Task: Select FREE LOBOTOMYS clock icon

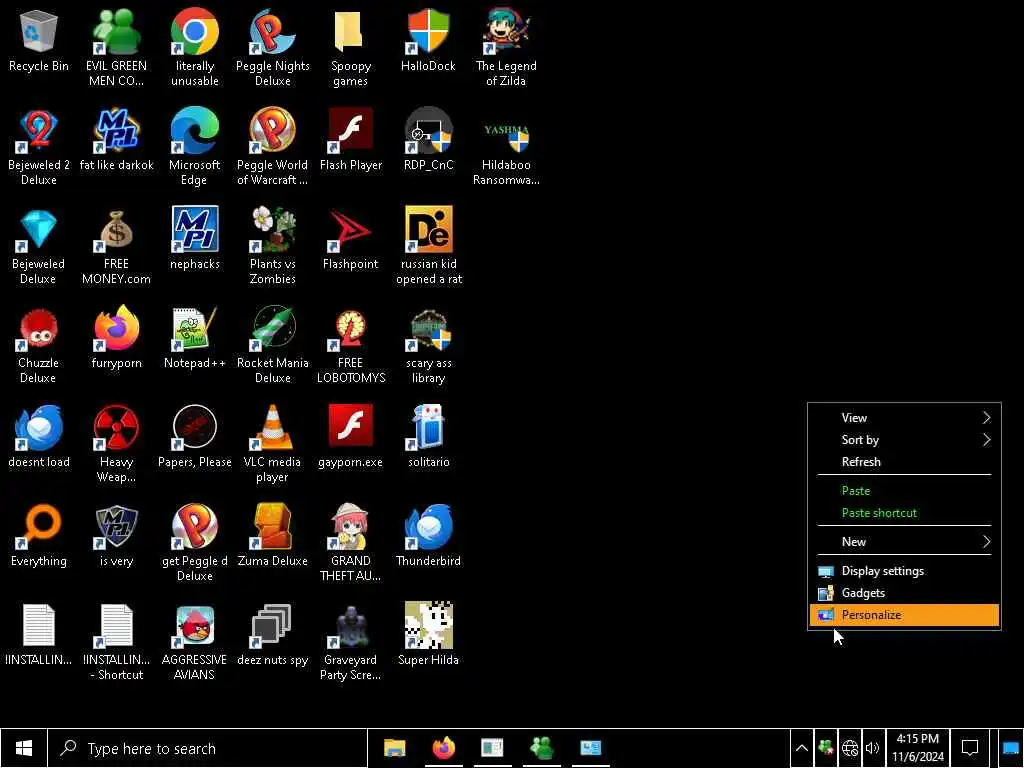Action: [350, 345]
